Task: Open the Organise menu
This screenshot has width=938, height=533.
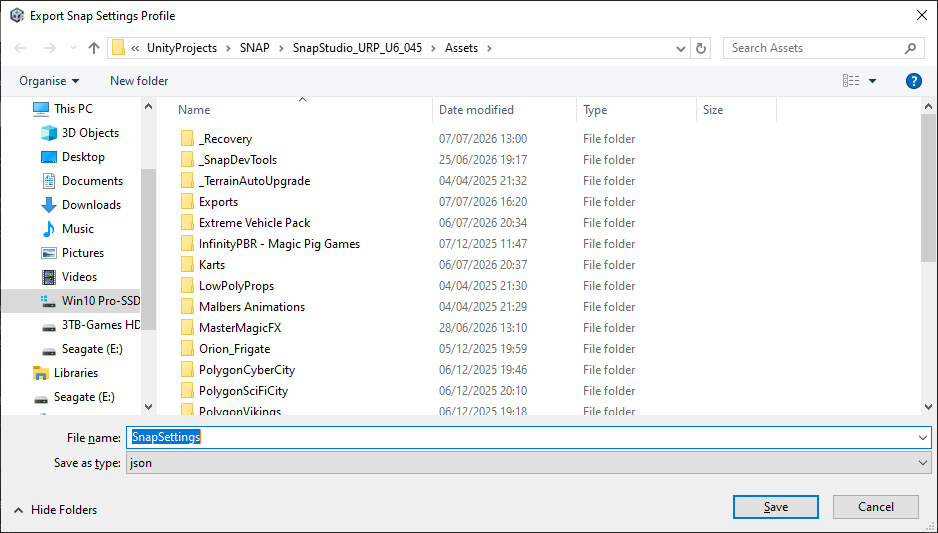Action: pos(49,81)
